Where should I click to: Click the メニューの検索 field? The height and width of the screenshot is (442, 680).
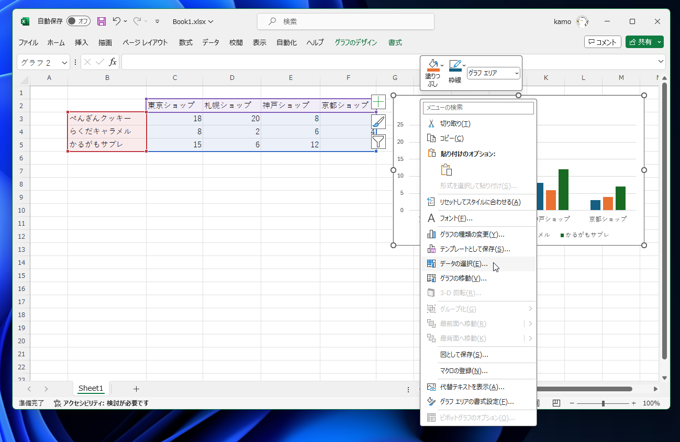pyautogui.click(x=478, y=108)
